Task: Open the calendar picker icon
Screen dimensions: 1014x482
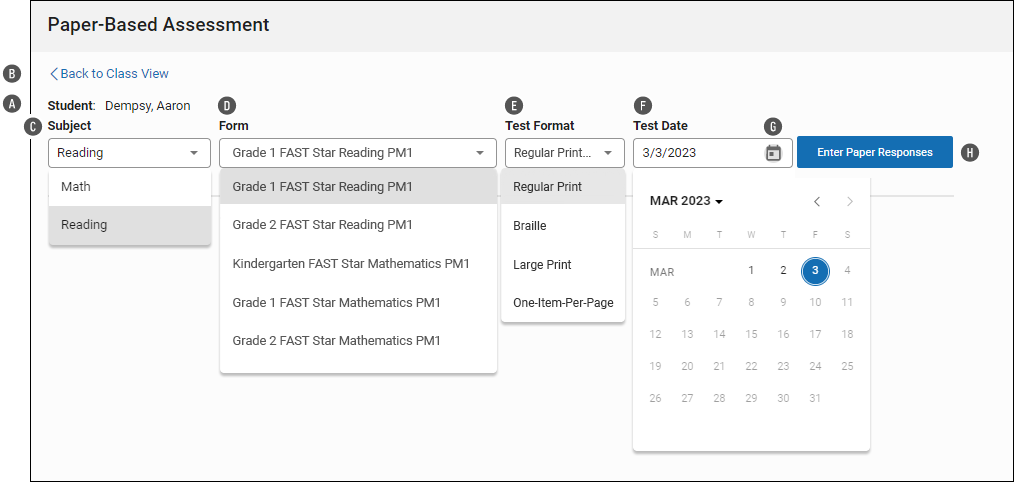Action: pyautogui.click(x=773, y=153)
